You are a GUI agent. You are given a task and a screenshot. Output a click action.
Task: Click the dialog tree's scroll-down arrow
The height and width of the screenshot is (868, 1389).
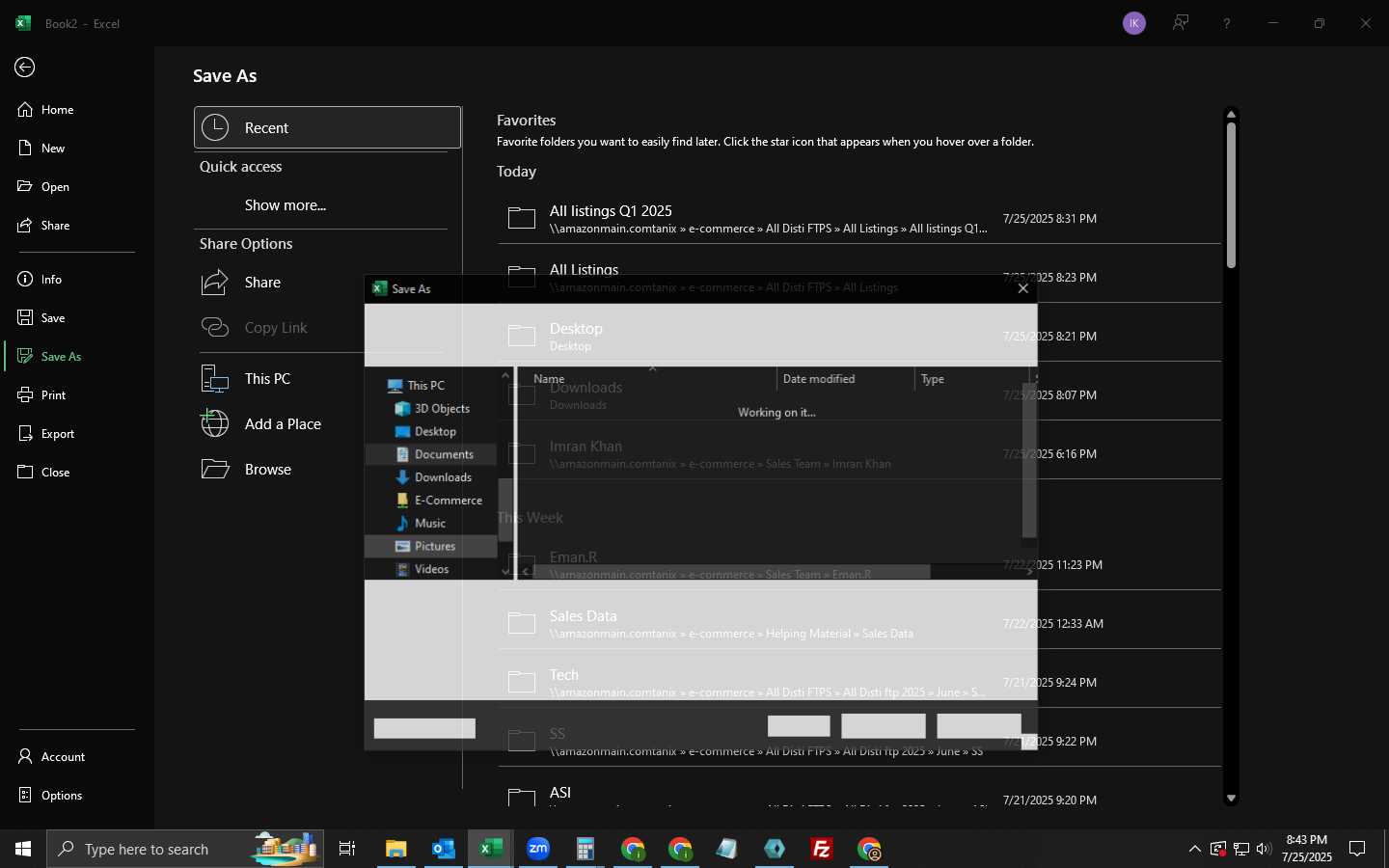tap(505, 571)
